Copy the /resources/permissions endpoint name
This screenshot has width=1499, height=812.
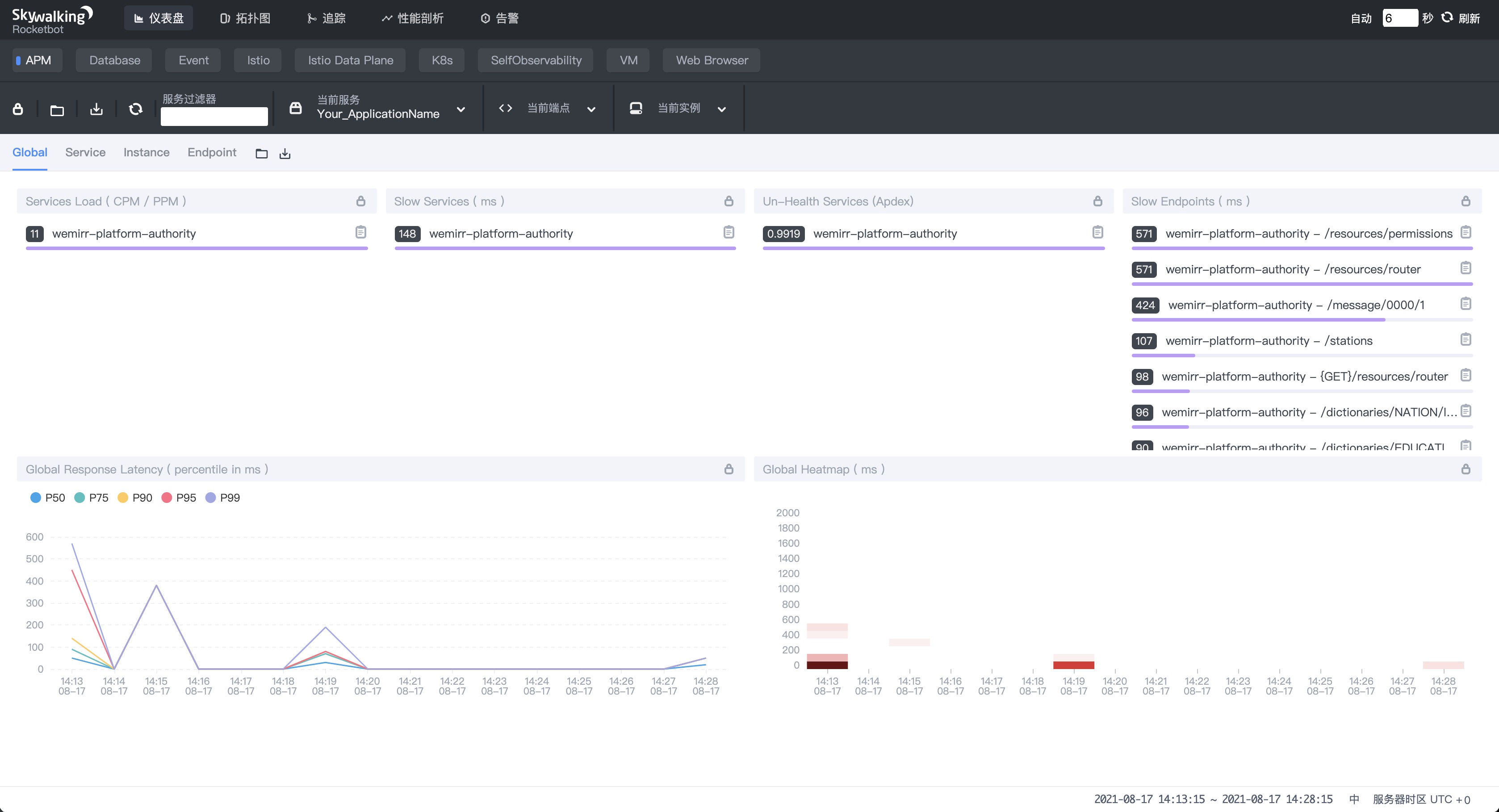(1465, 232)
